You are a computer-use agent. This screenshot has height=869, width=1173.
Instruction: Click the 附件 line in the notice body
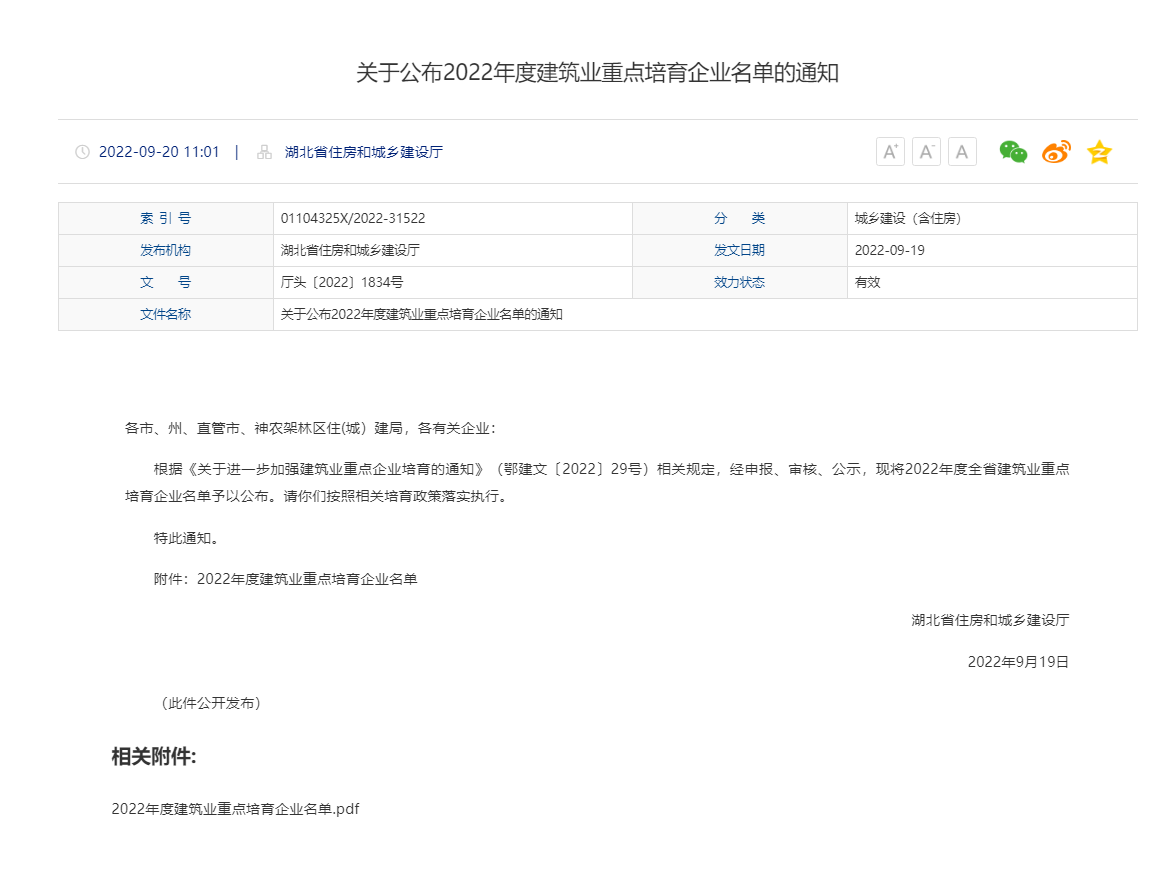point(285,579)
